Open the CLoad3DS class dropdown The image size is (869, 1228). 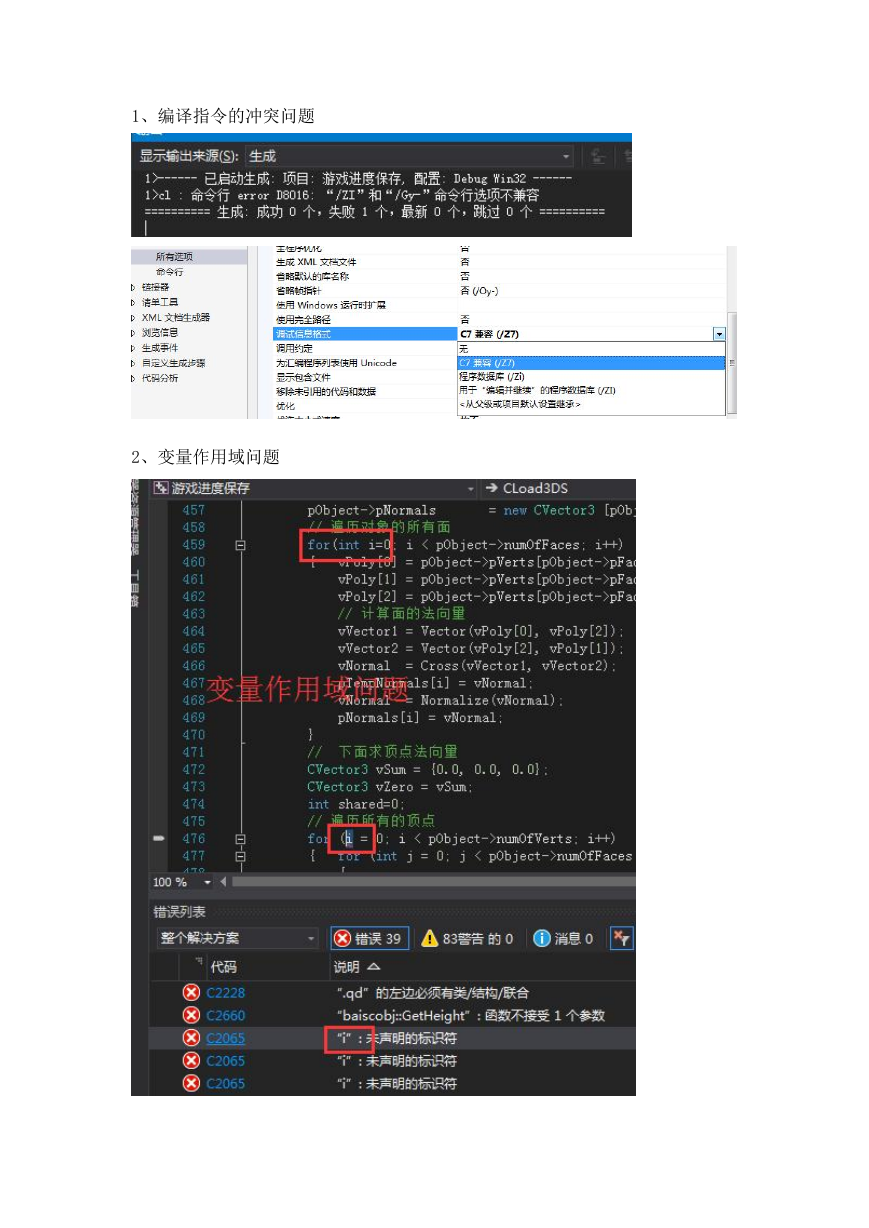point(558,488)
